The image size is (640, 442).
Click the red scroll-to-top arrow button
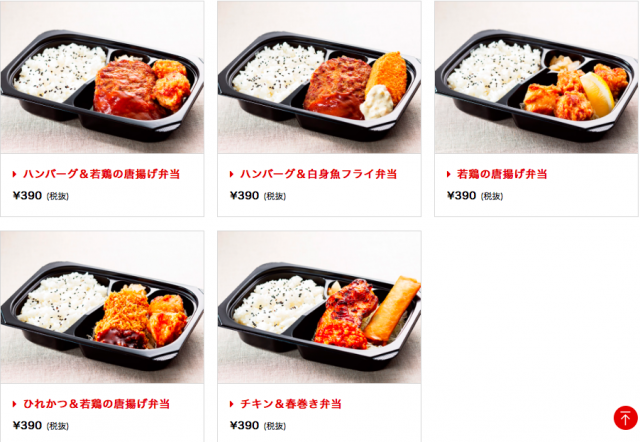coord(625,418)
